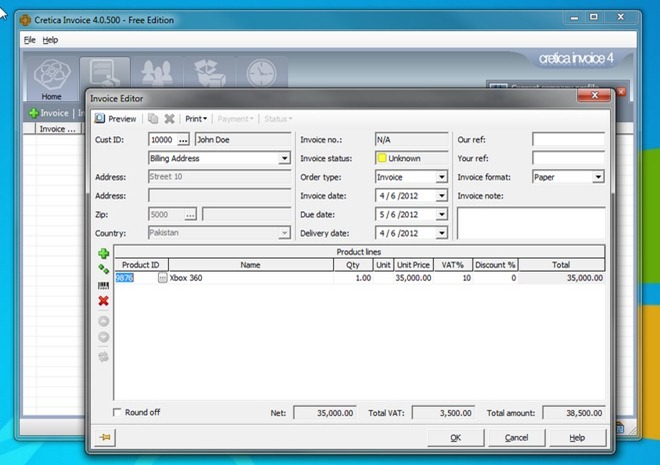Click the Name column header
The width and height of the screenshot is (660, 465).
[x=250, y=265]
